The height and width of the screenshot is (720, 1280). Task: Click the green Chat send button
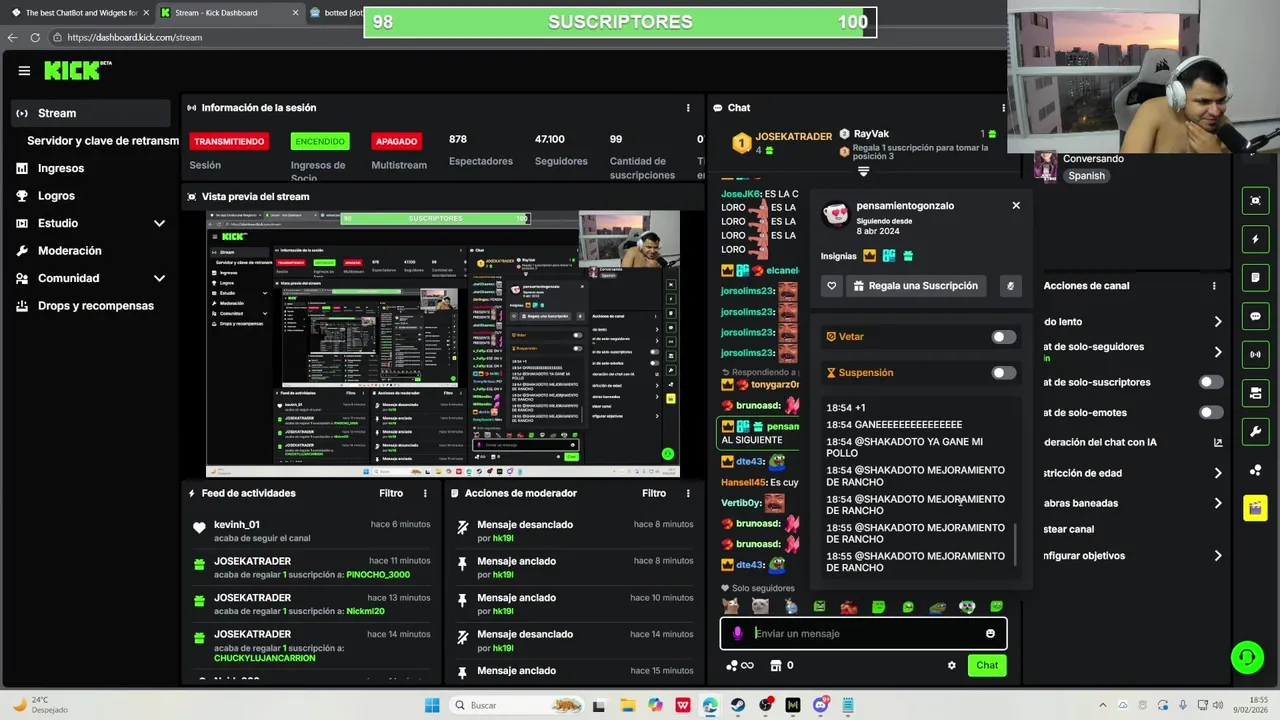coord(987,665)
